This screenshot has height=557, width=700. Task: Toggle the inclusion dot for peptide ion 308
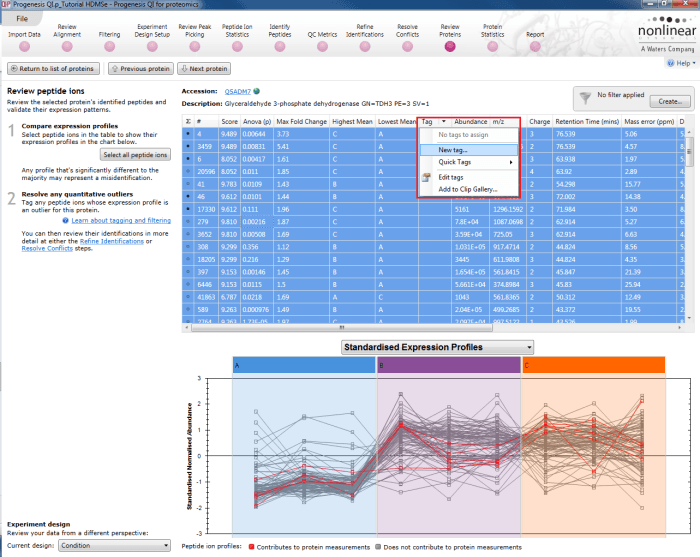188,246
